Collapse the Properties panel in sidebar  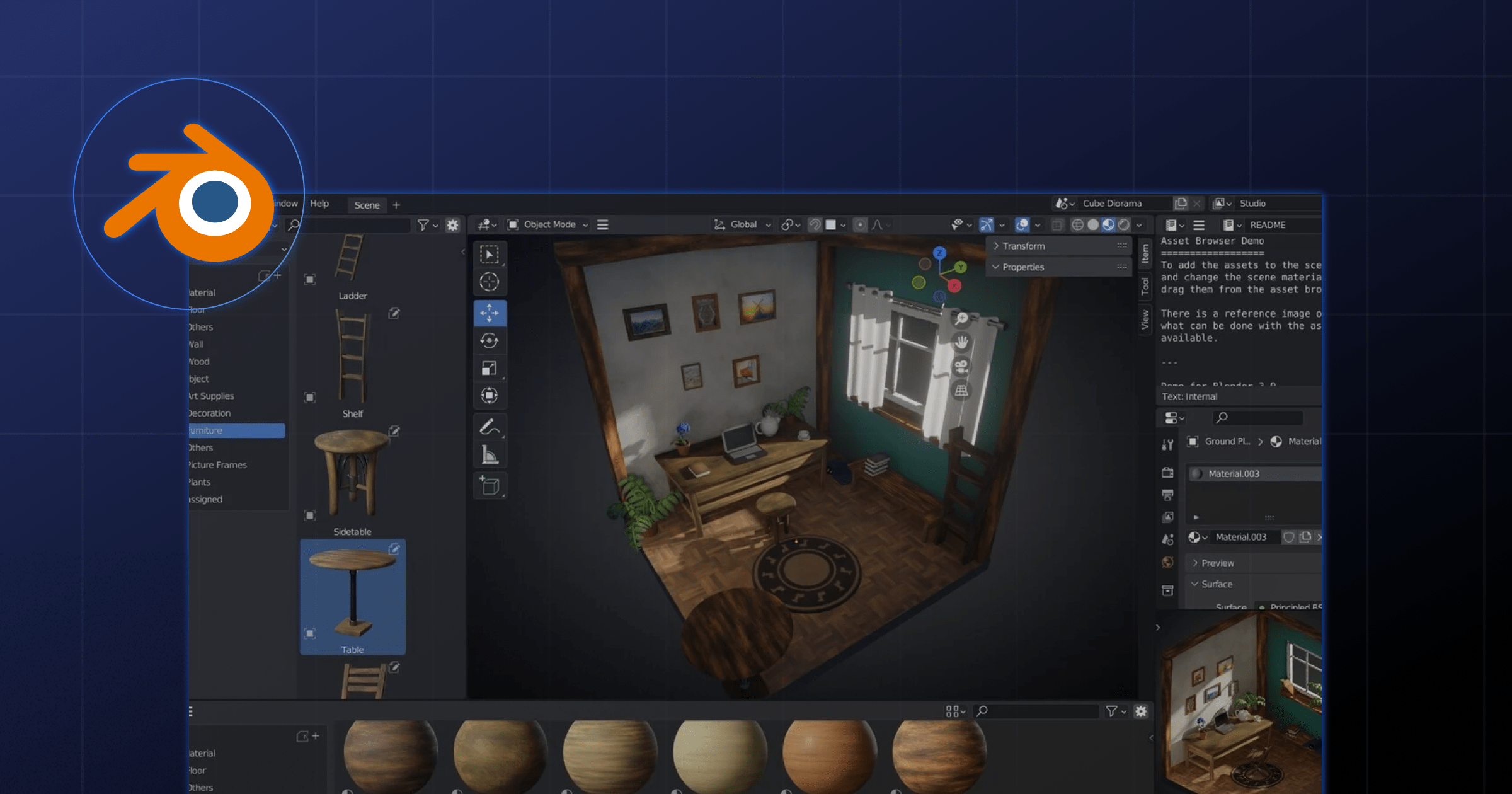click(x=1058, y=267)
